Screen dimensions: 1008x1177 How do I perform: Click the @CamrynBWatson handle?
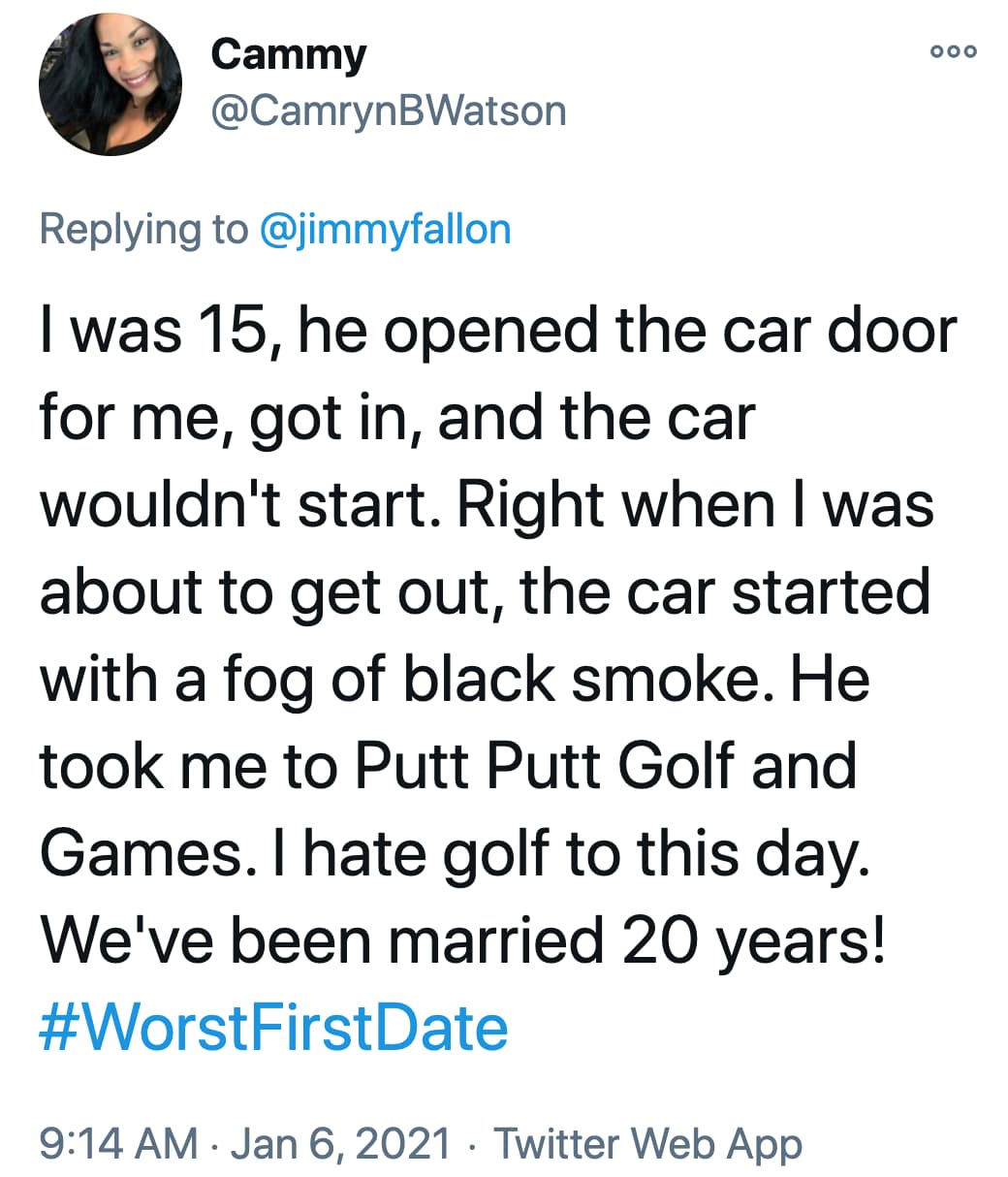(388, 111)
